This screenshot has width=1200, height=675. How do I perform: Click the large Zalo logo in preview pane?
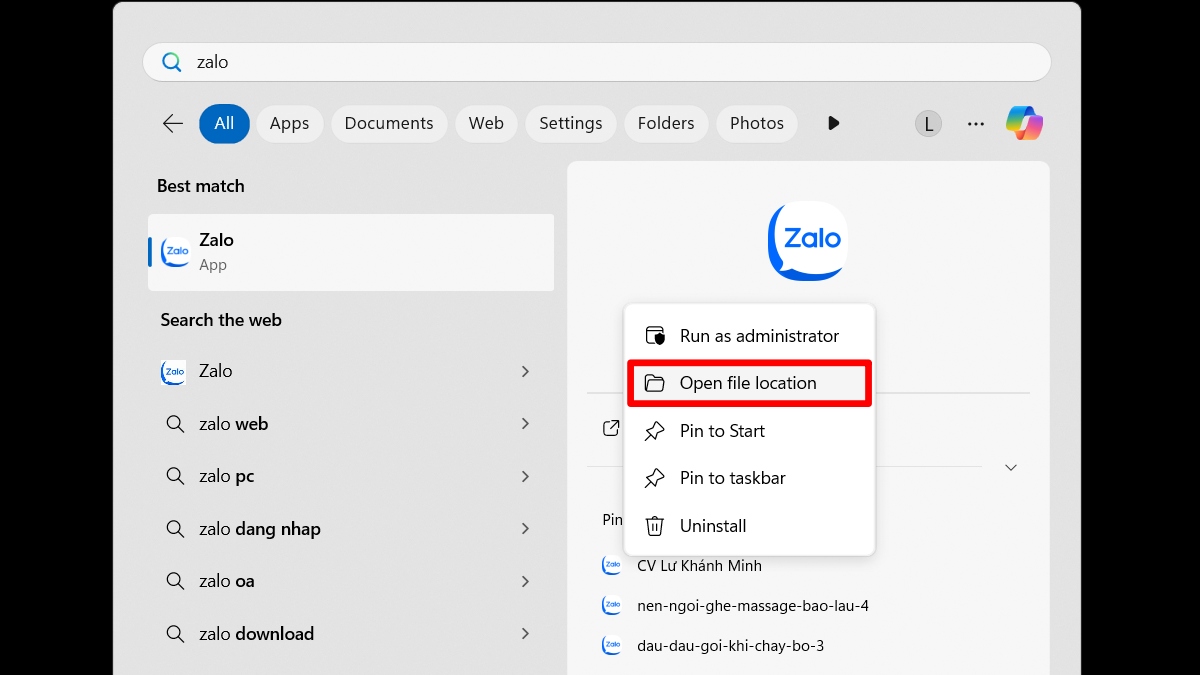point(807,241)
